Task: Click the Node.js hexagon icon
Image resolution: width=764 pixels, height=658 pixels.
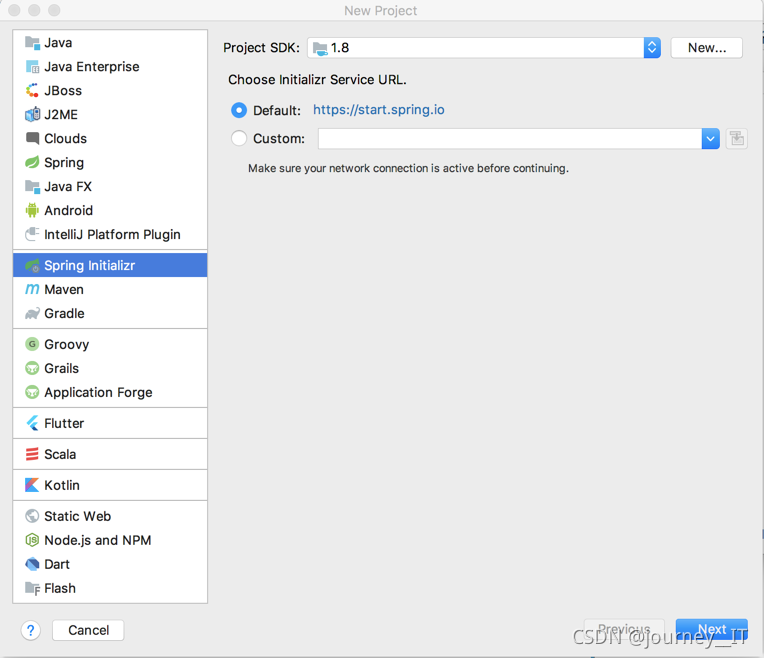Action: tap(32, 540)
